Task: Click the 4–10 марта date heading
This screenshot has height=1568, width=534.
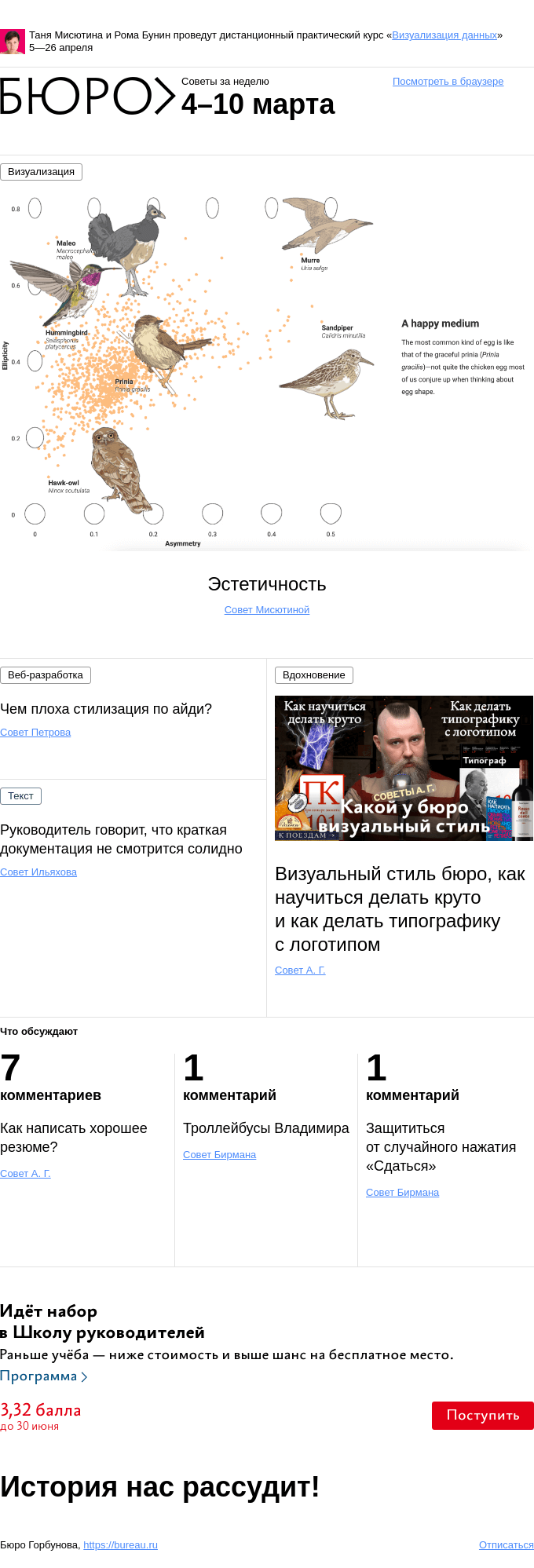Action: (x=258, y=104)
